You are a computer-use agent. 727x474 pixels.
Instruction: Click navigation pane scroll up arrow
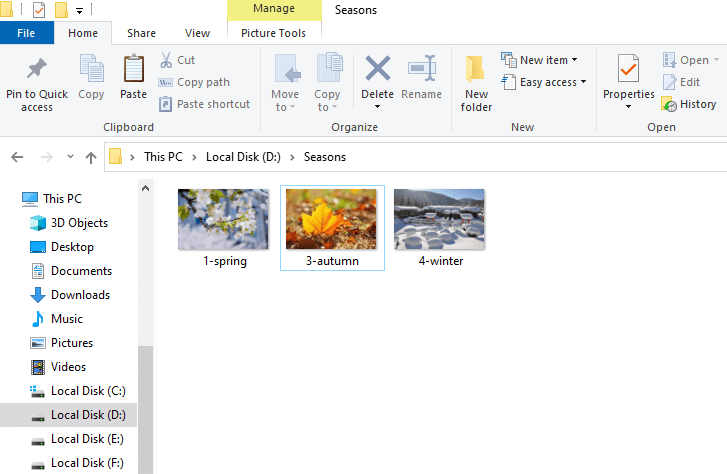point(145,188)
